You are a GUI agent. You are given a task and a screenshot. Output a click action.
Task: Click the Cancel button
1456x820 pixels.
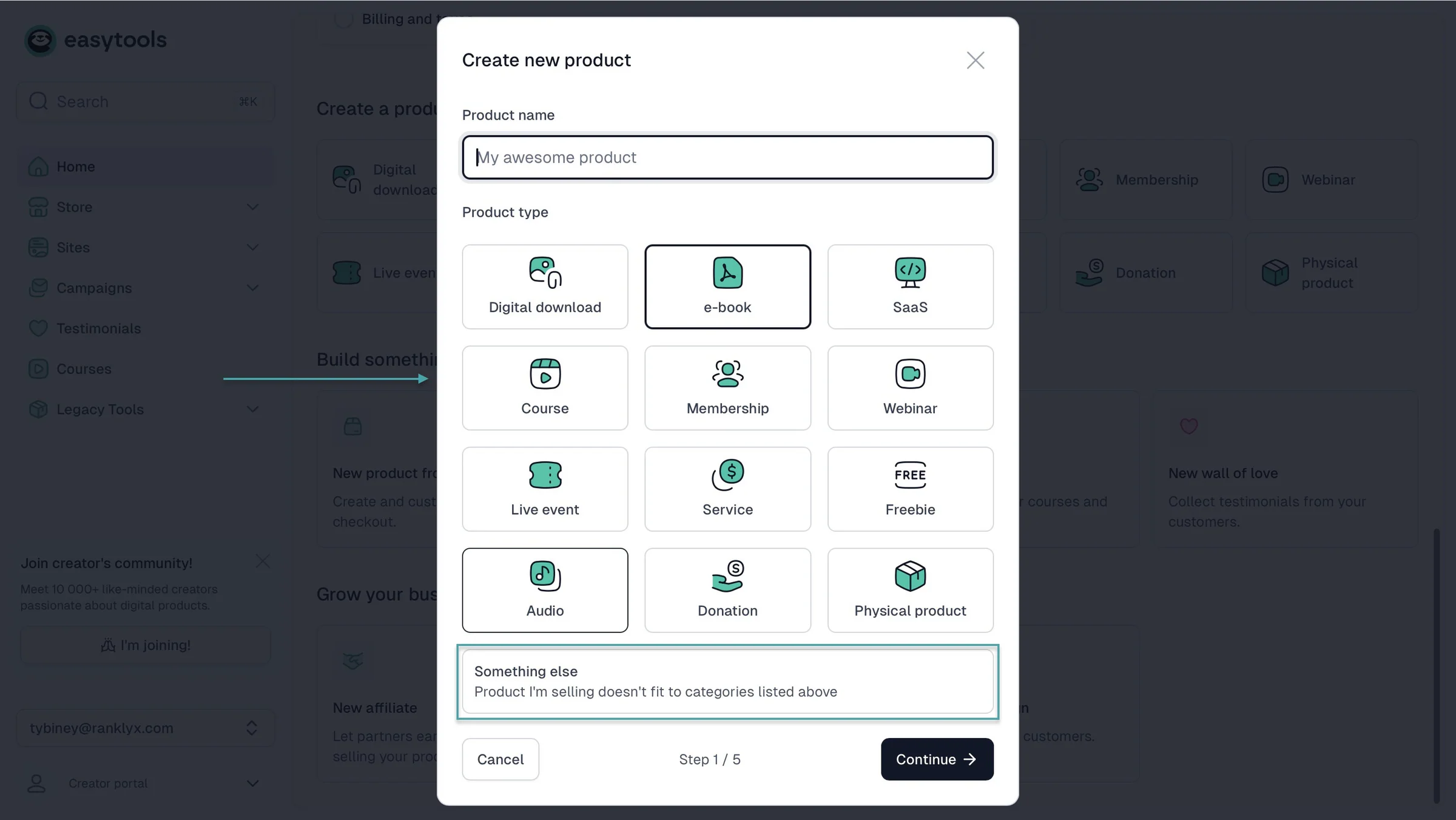500,759
